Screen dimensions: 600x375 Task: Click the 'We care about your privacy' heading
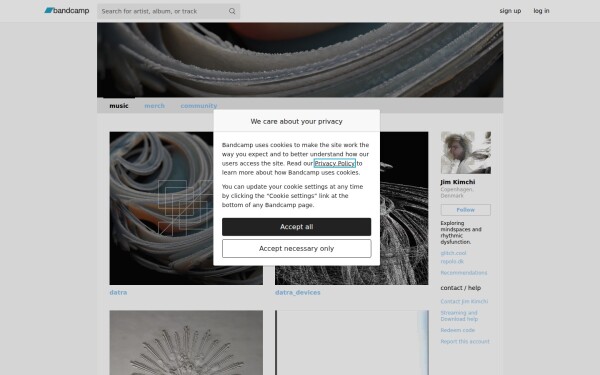click(297, 121)
